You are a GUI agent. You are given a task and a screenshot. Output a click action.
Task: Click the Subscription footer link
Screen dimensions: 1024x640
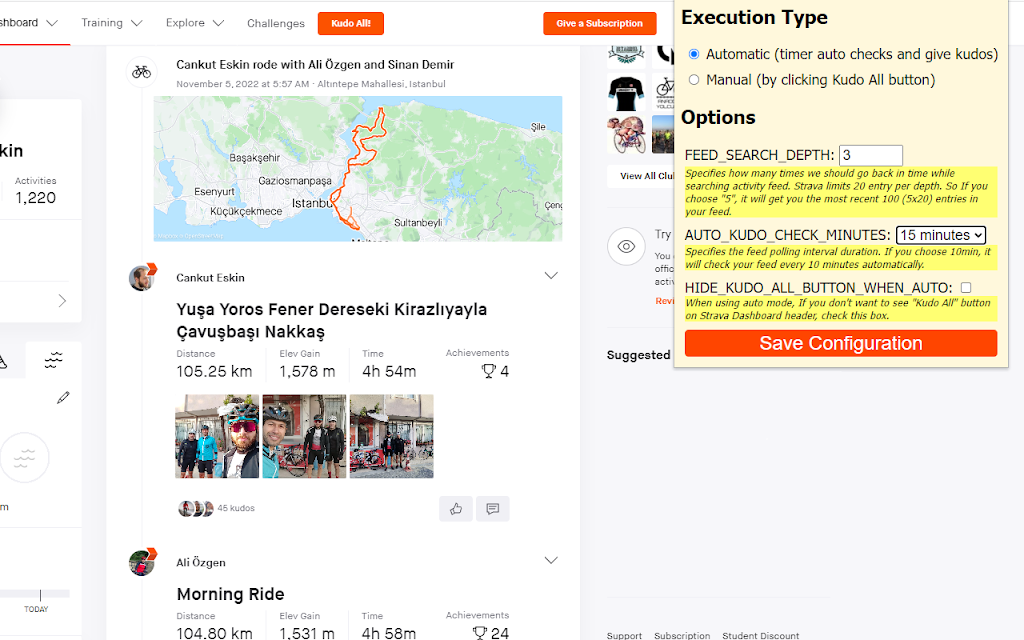pyautogui.click(x=682, y=635)
